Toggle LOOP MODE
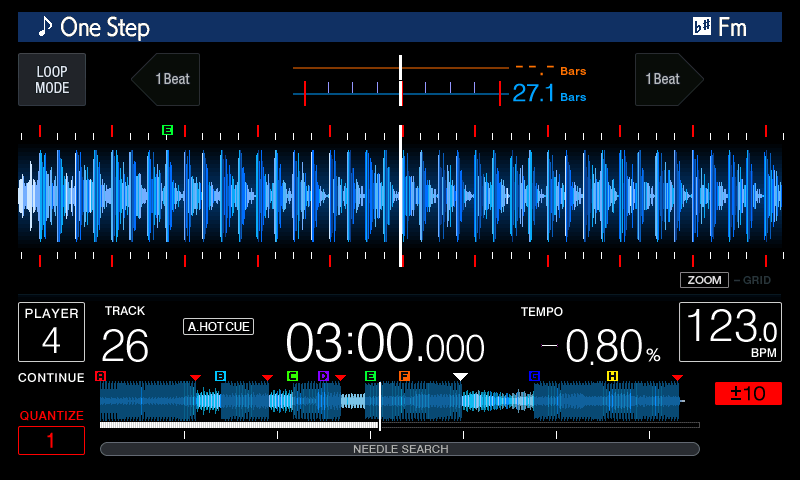The width and height of the screenshot is (800, 480). (52, 80)
